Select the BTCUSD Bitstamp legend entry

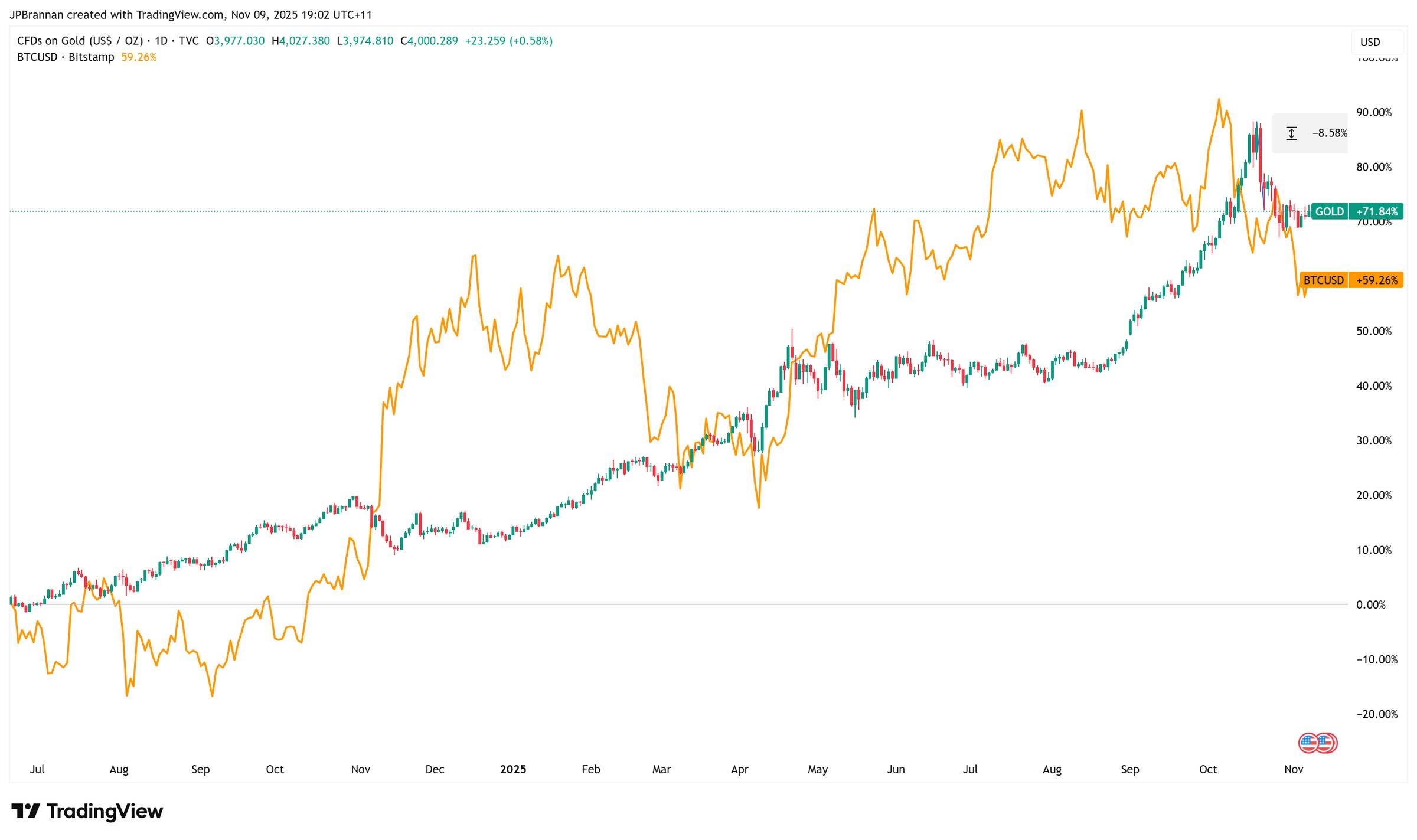[x=65, y=57]
